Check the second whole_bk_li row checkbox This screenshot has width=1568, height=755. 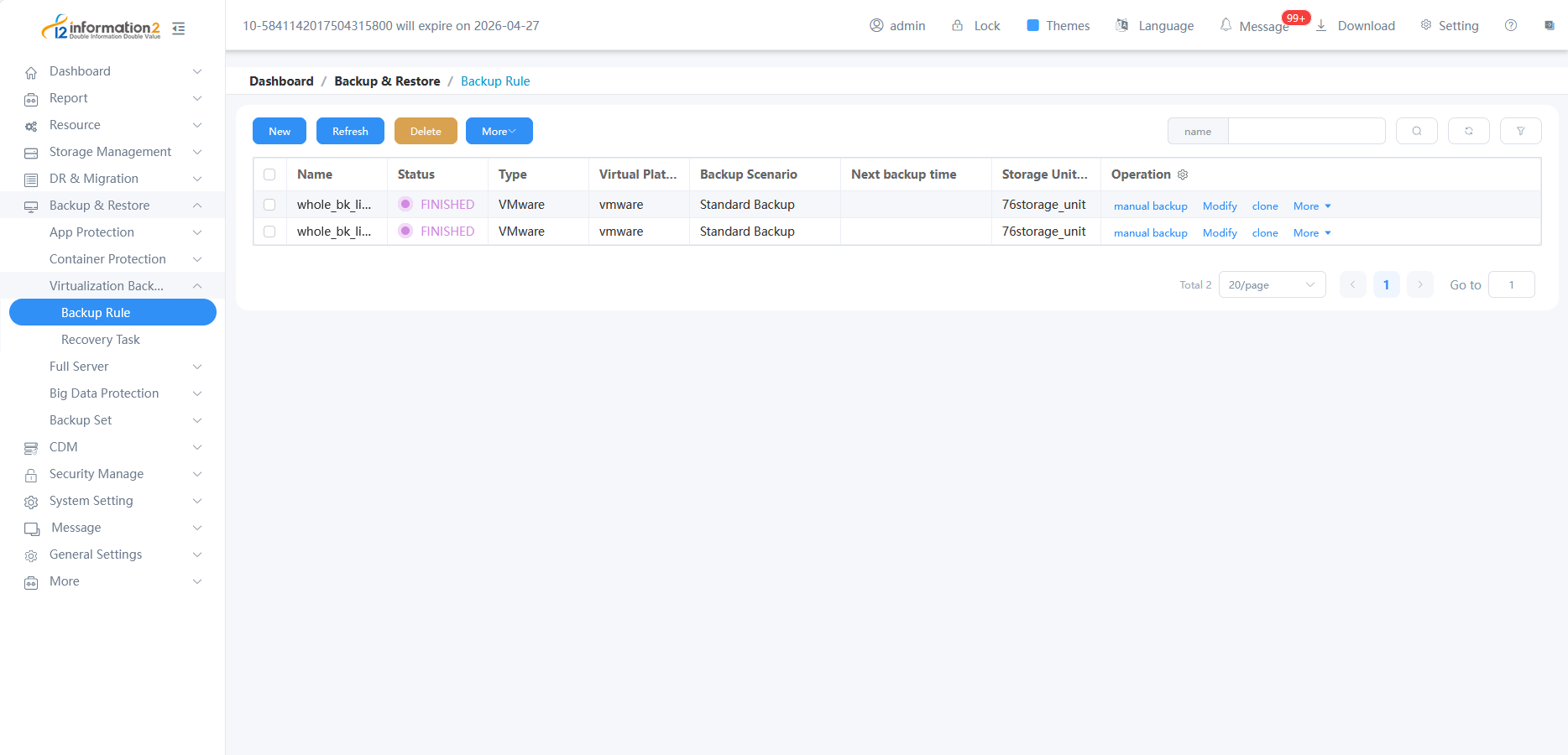(269, 232)
